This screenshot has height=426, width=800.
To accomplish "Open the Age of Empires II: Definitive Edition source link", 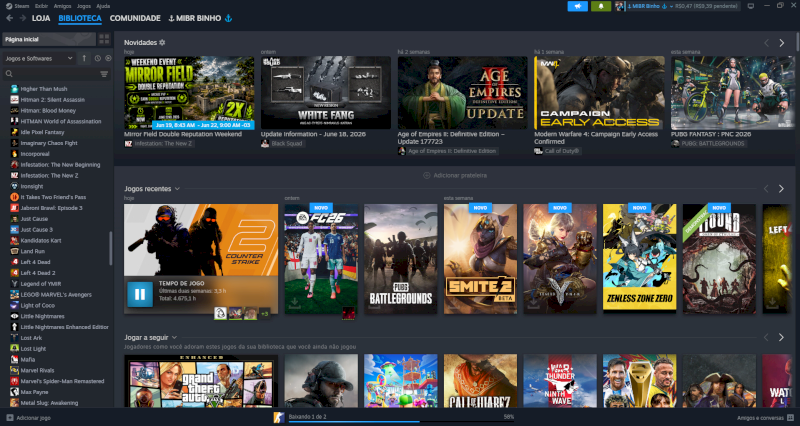I will (x=452, y=151).
